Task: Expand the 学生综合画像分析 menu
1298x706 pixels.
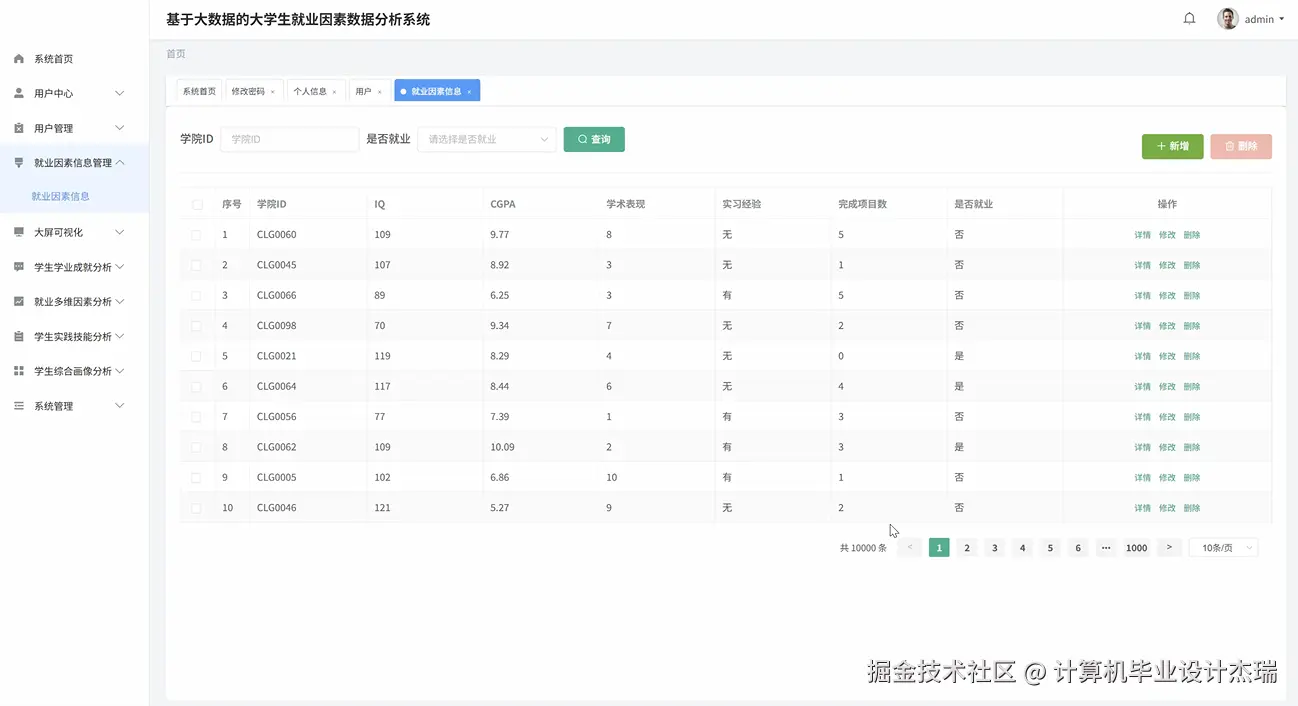Action: [120, 371]
